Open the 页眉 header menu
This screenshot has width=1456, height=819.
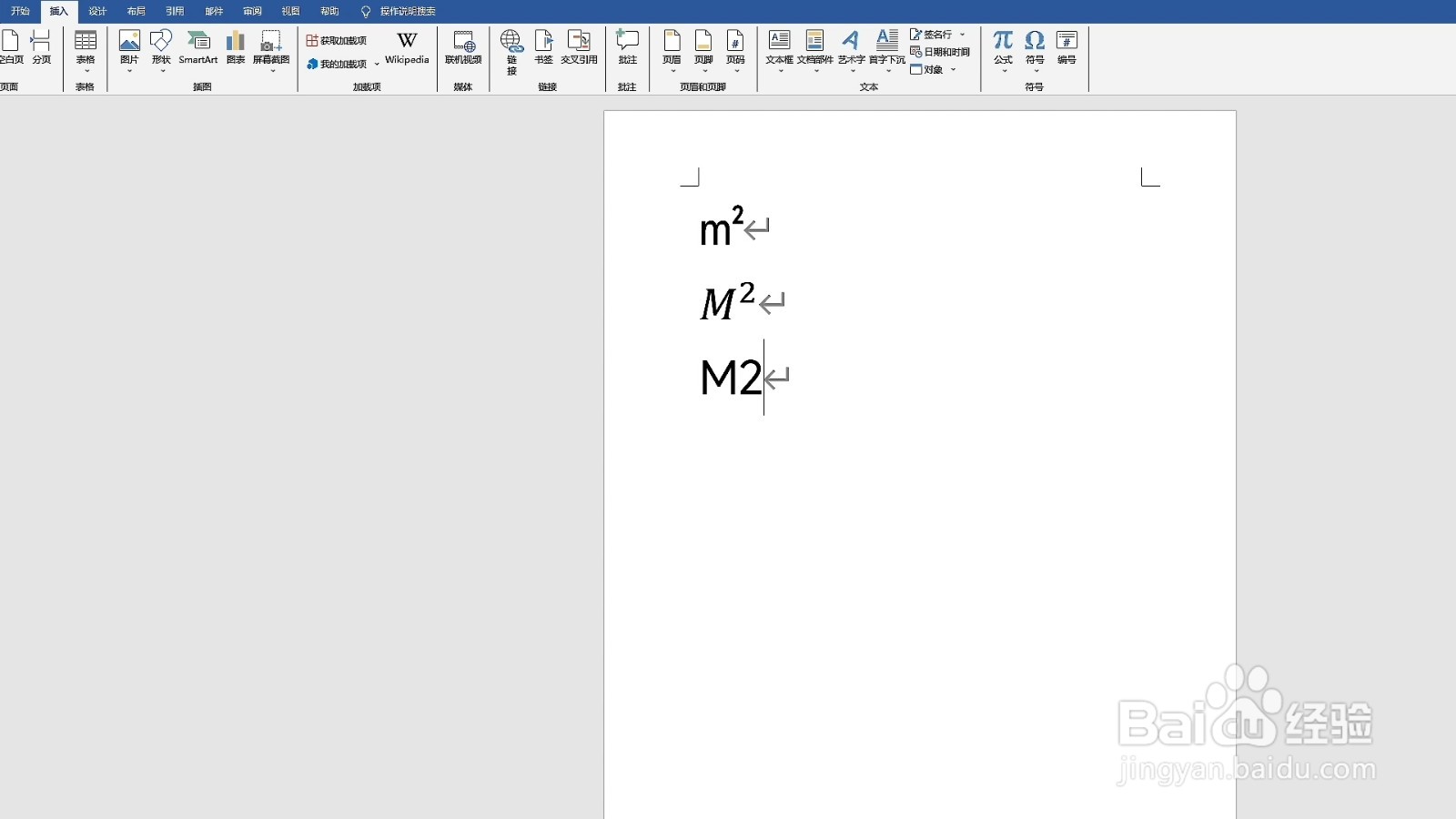672,51
